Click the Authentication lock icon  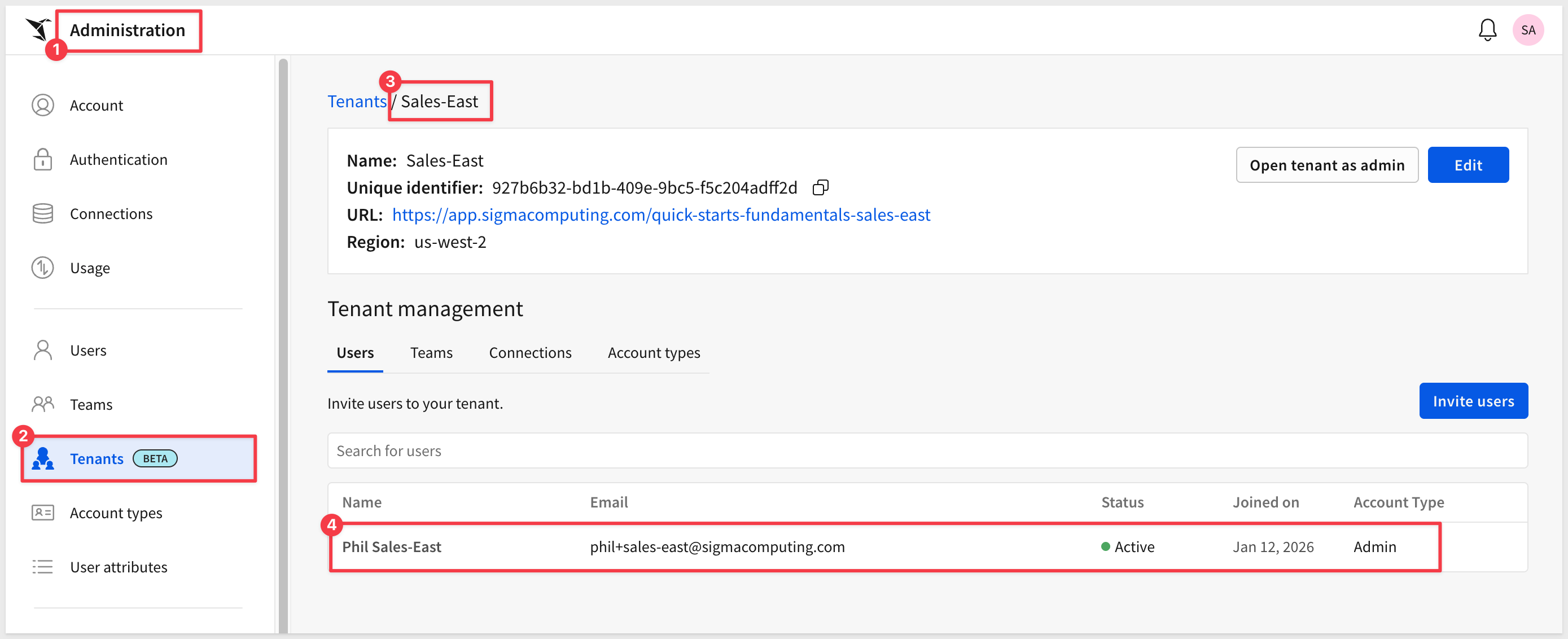[42, 159]
